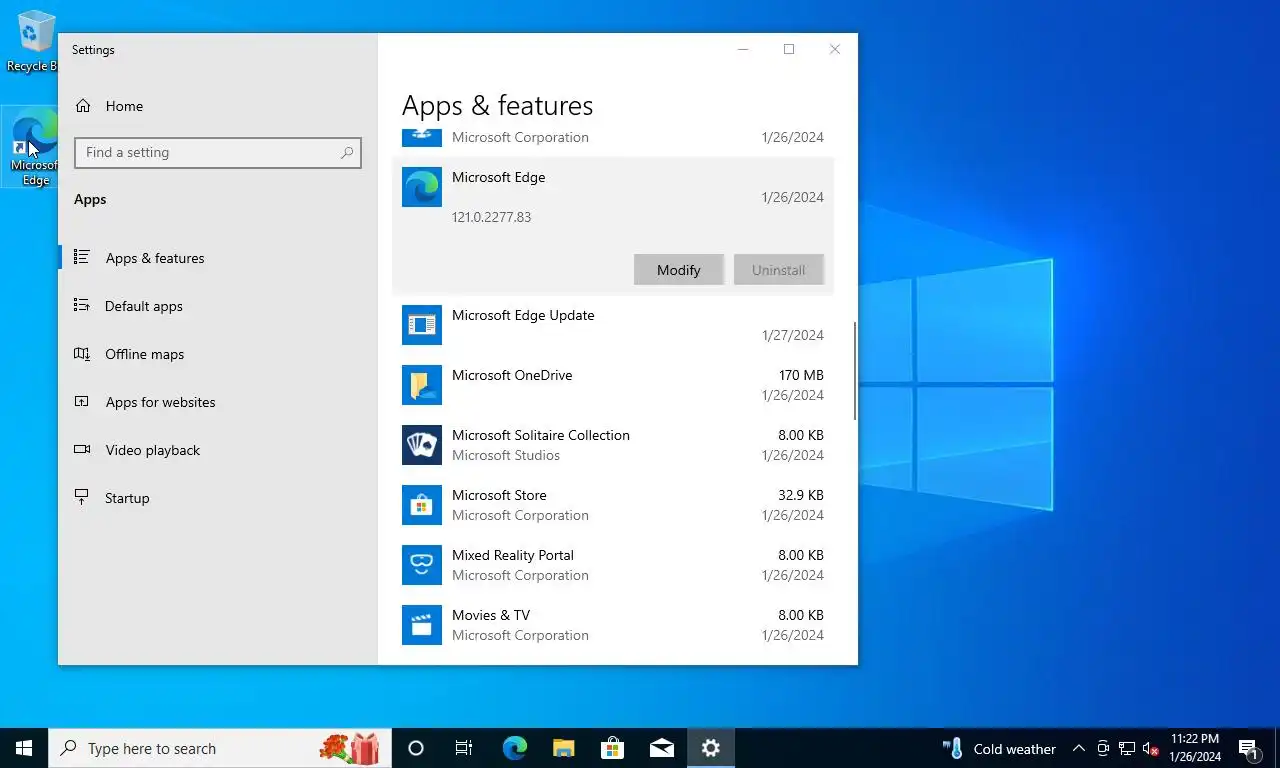Click the Microsoft Solitaire Collection icon
The height and width of the screenshot is (768, 1280).
[x=422, y=445]
